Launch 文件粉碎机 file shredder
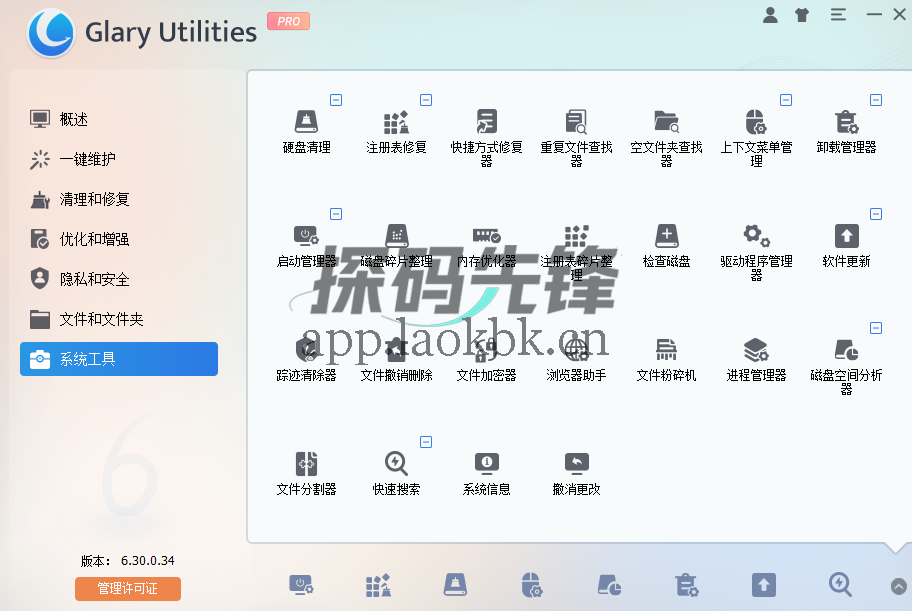Image resolution: width=912 pixels, height=611 pixels. (667, 360)
